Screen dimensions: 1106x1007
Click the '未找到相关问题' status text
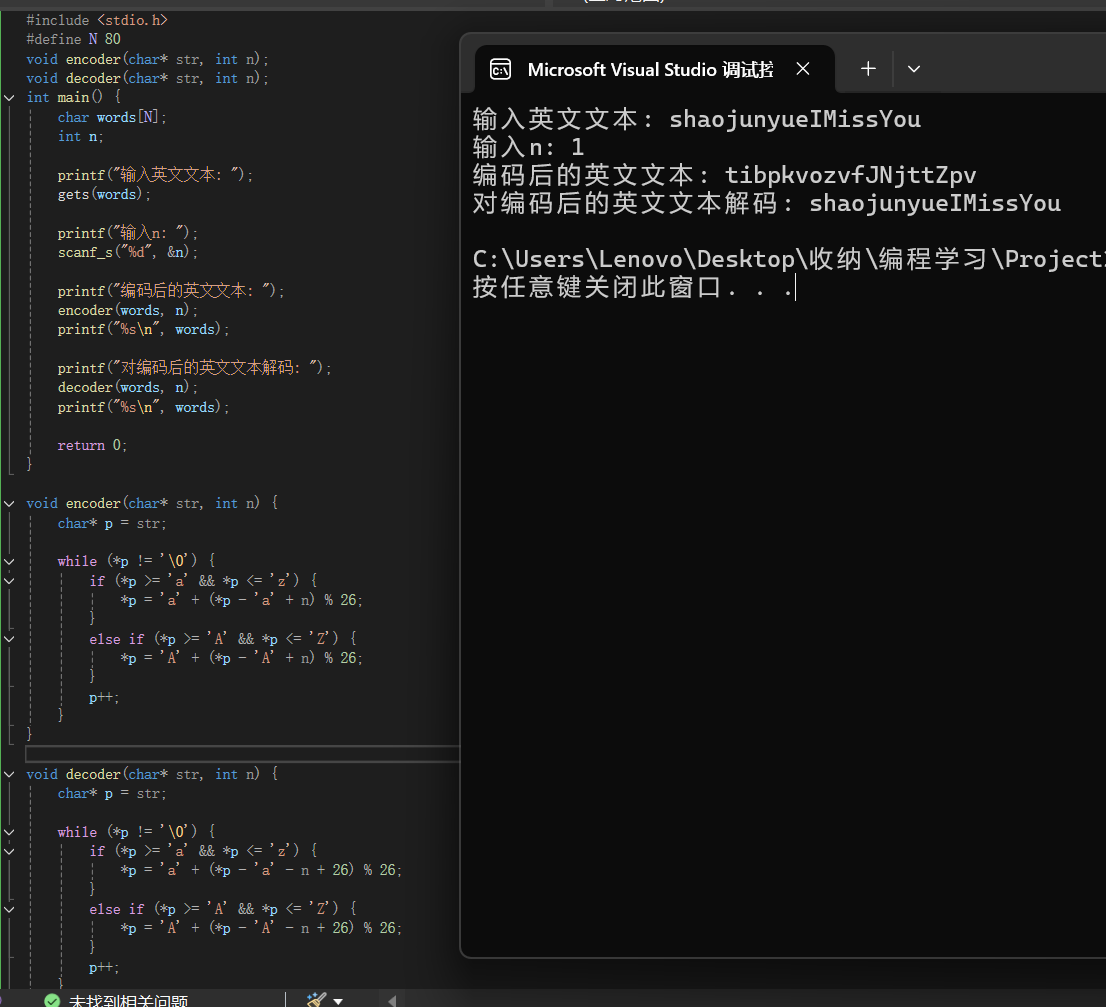pyautogui.click(x=128, y=1001)
